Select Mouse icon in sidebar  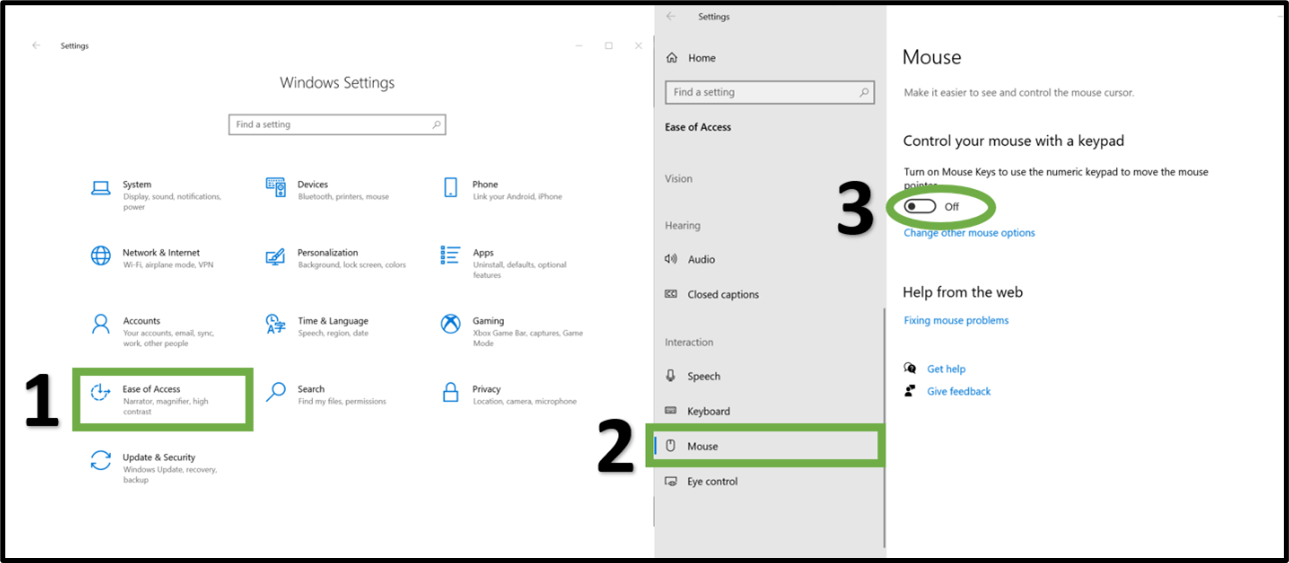671,446
